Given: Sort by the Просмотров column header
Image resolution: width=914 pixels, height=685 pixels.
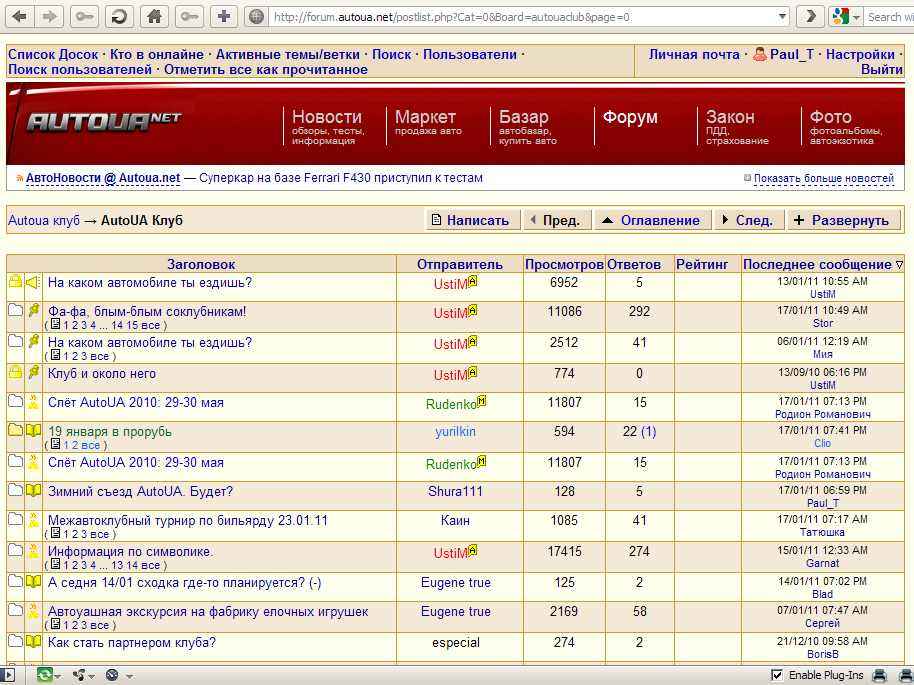Looking at the screenshot, I should pos(564,264).
